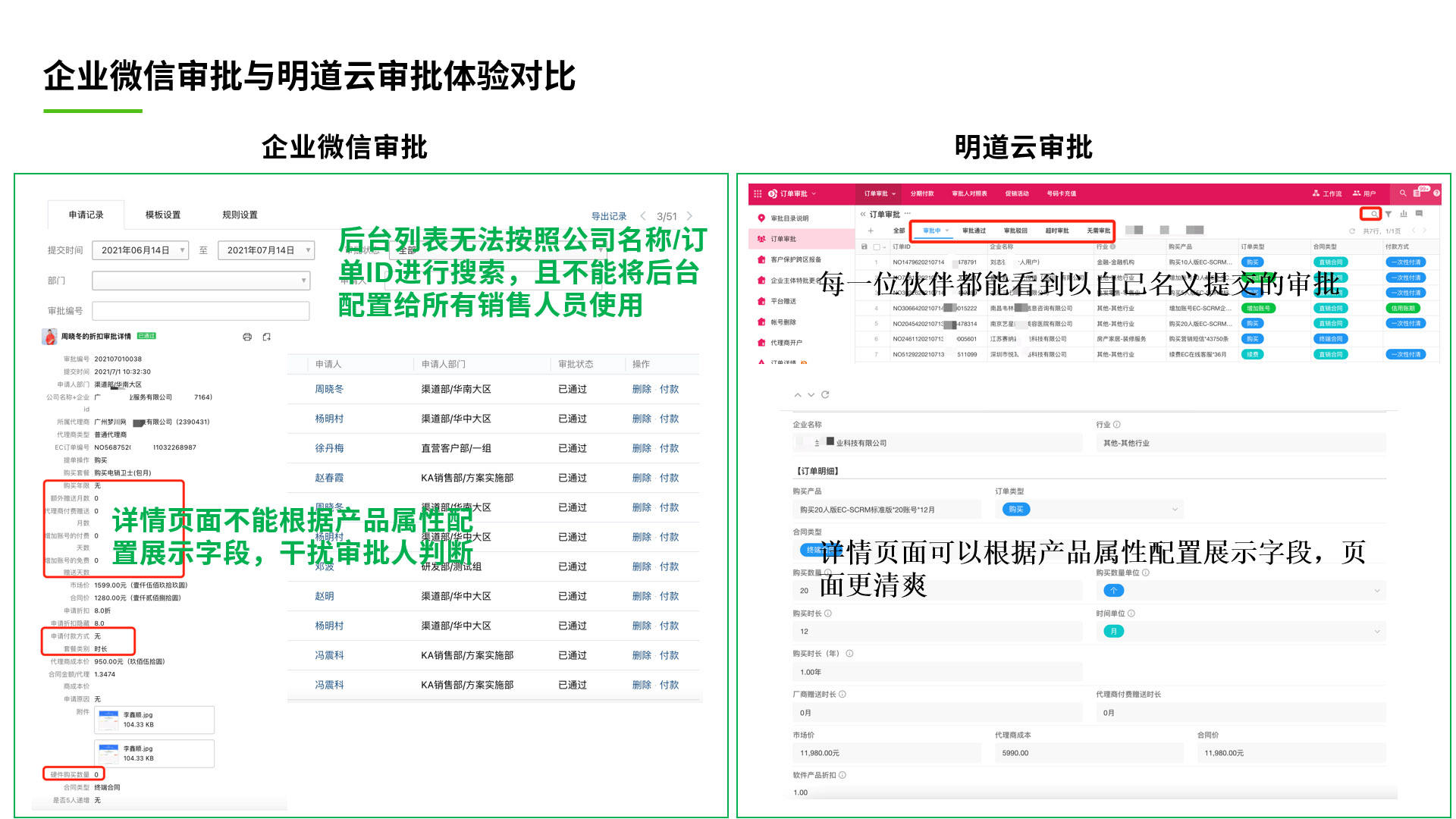Click the 导出记录 link
Image resolution: width=1456 pixels, height=819 pixels.
(x=608, y=217)
